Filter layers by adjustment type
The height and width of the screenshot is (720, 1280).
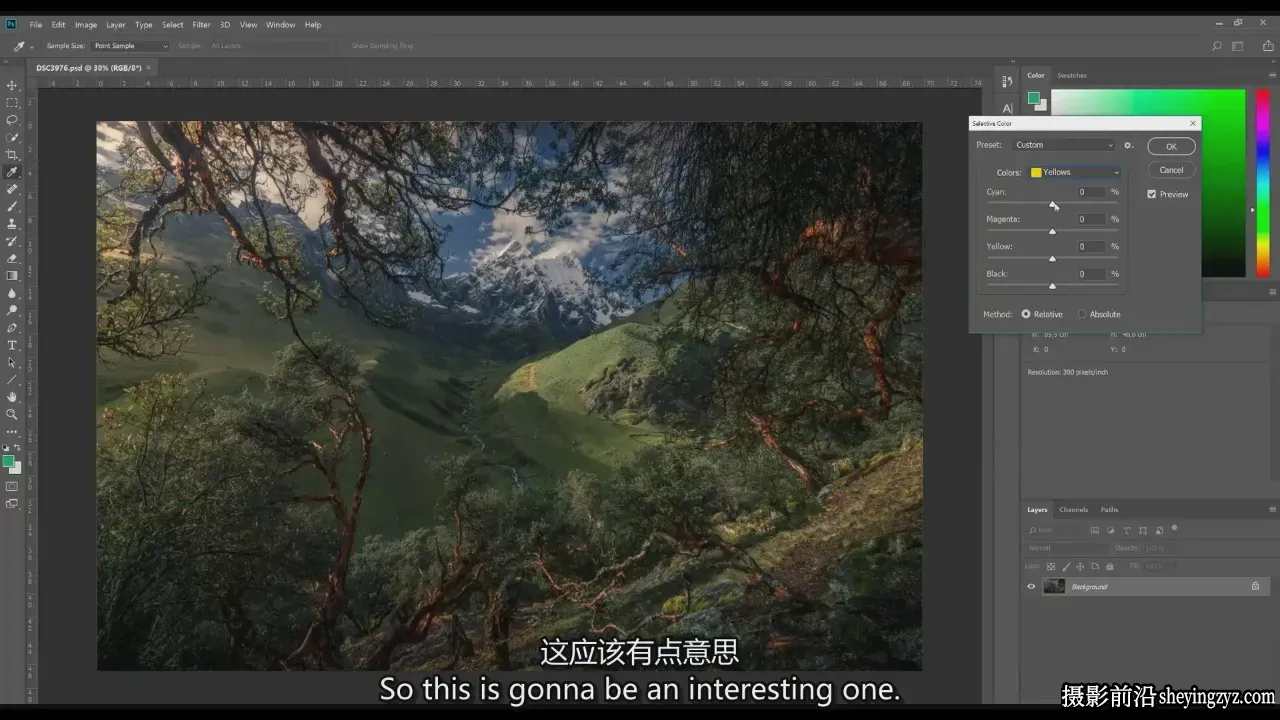click(1111, 530)
